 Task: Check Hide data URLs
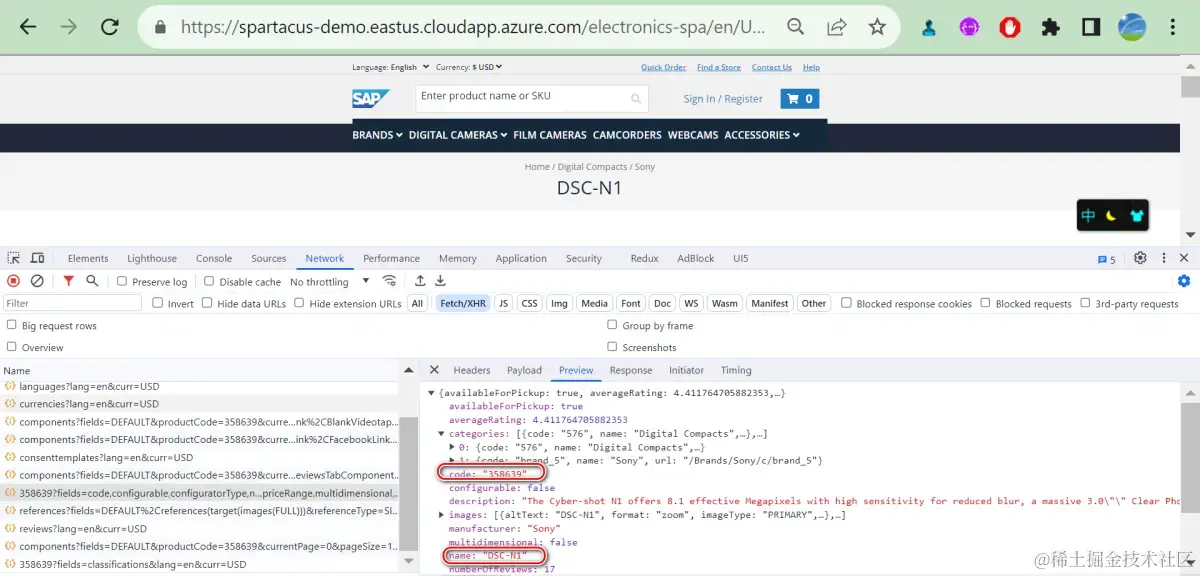point(207,303)
